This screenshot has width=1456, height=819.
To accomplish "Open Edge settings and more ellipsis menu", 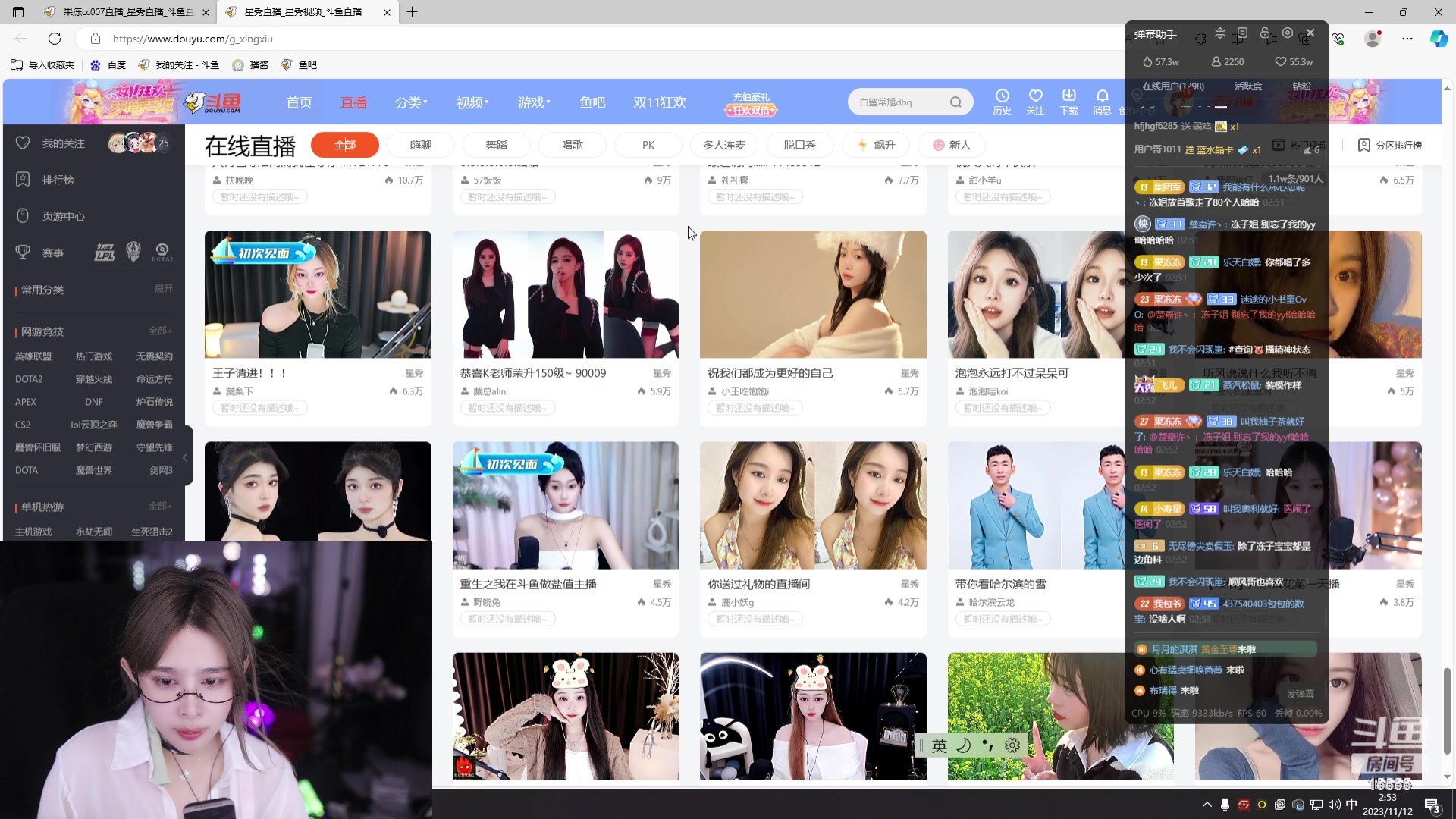I will click(1407, 39).
